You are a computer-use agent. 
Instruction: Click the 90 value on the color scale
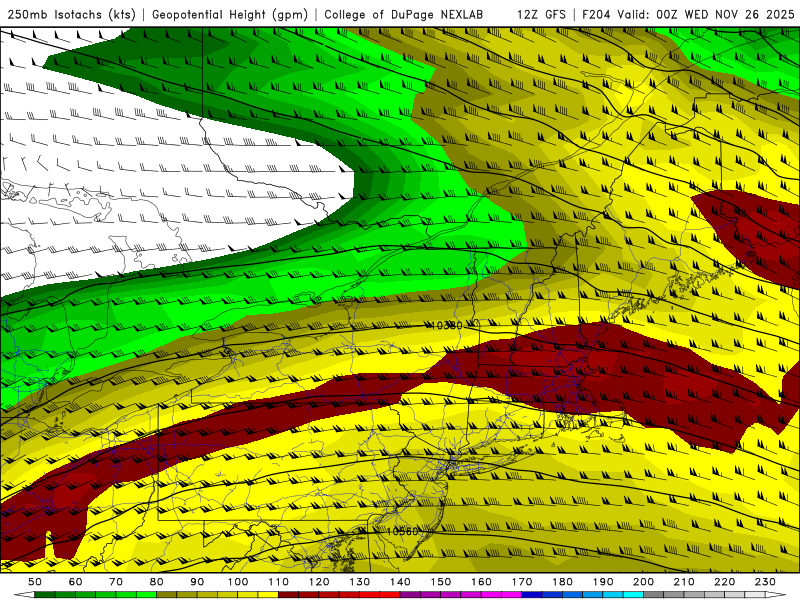(197, 582)
